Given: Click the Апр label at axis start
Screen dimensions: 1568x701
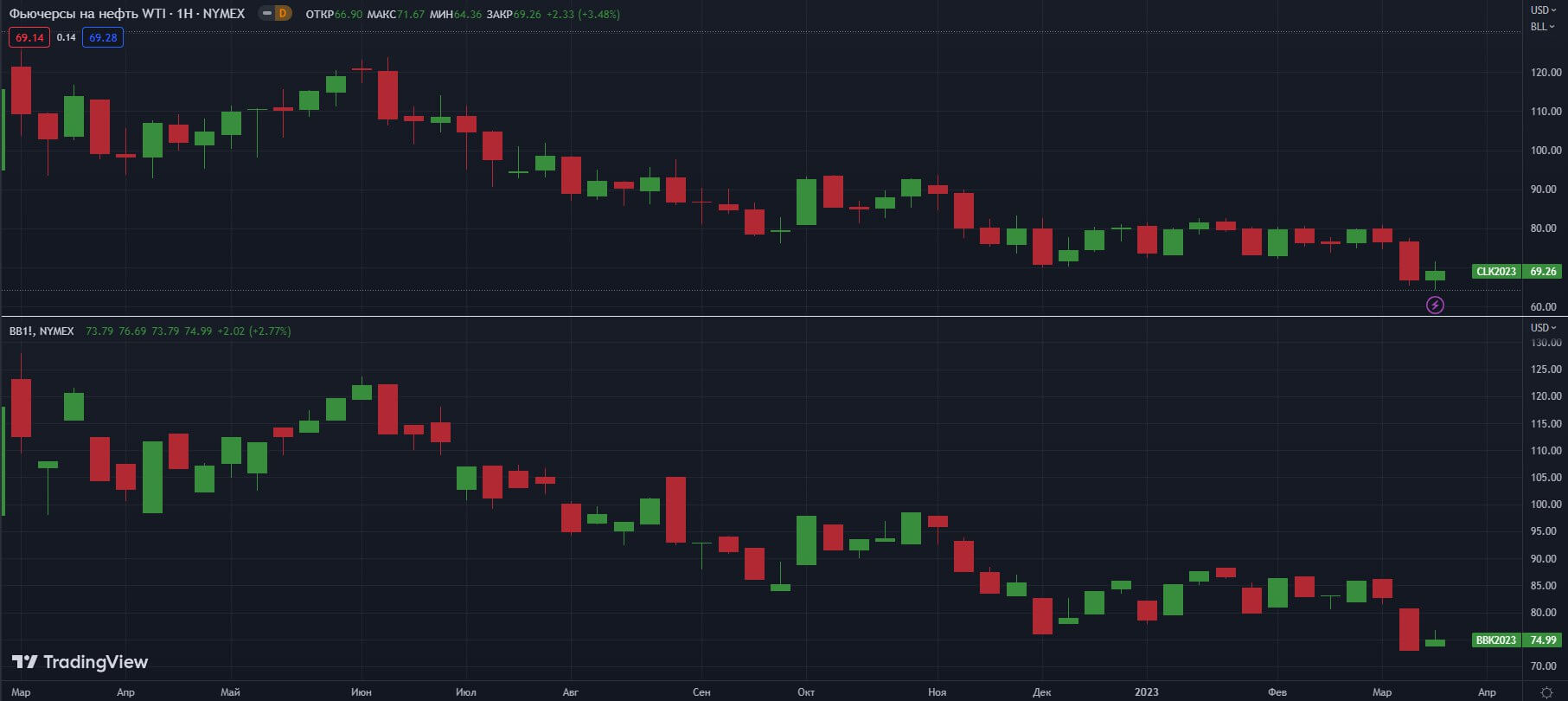Looking at the screenshot, I should click(125, 692).
